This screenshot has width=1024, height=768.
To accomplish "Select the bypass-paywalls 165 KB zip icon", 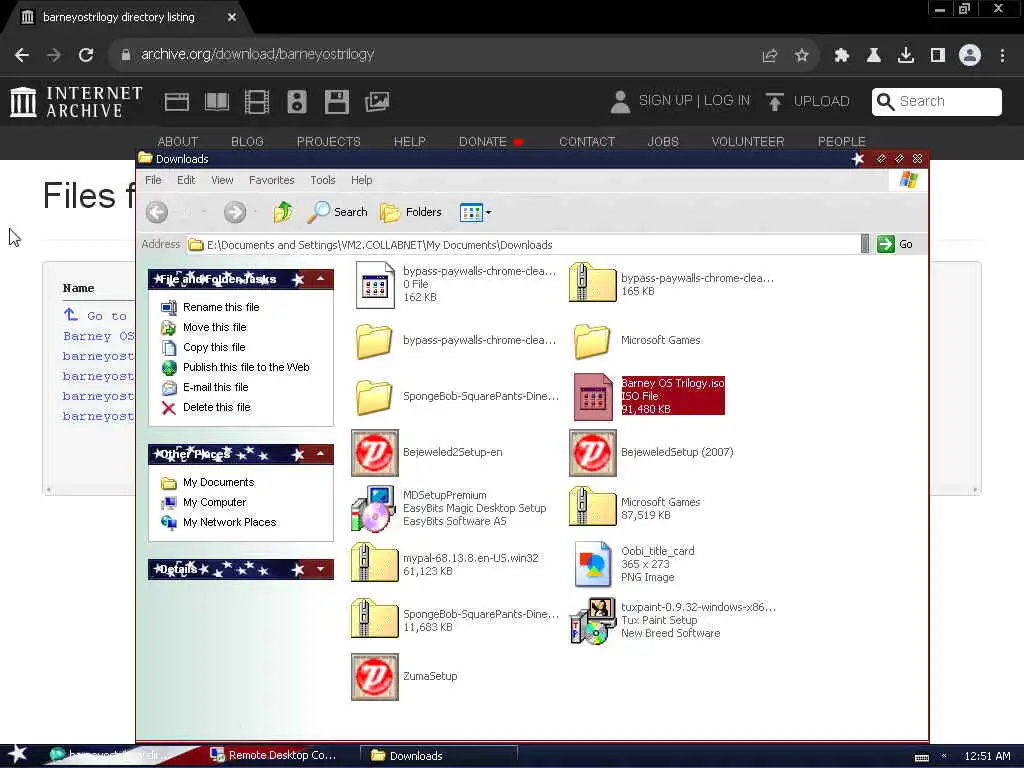I will 592,283.
